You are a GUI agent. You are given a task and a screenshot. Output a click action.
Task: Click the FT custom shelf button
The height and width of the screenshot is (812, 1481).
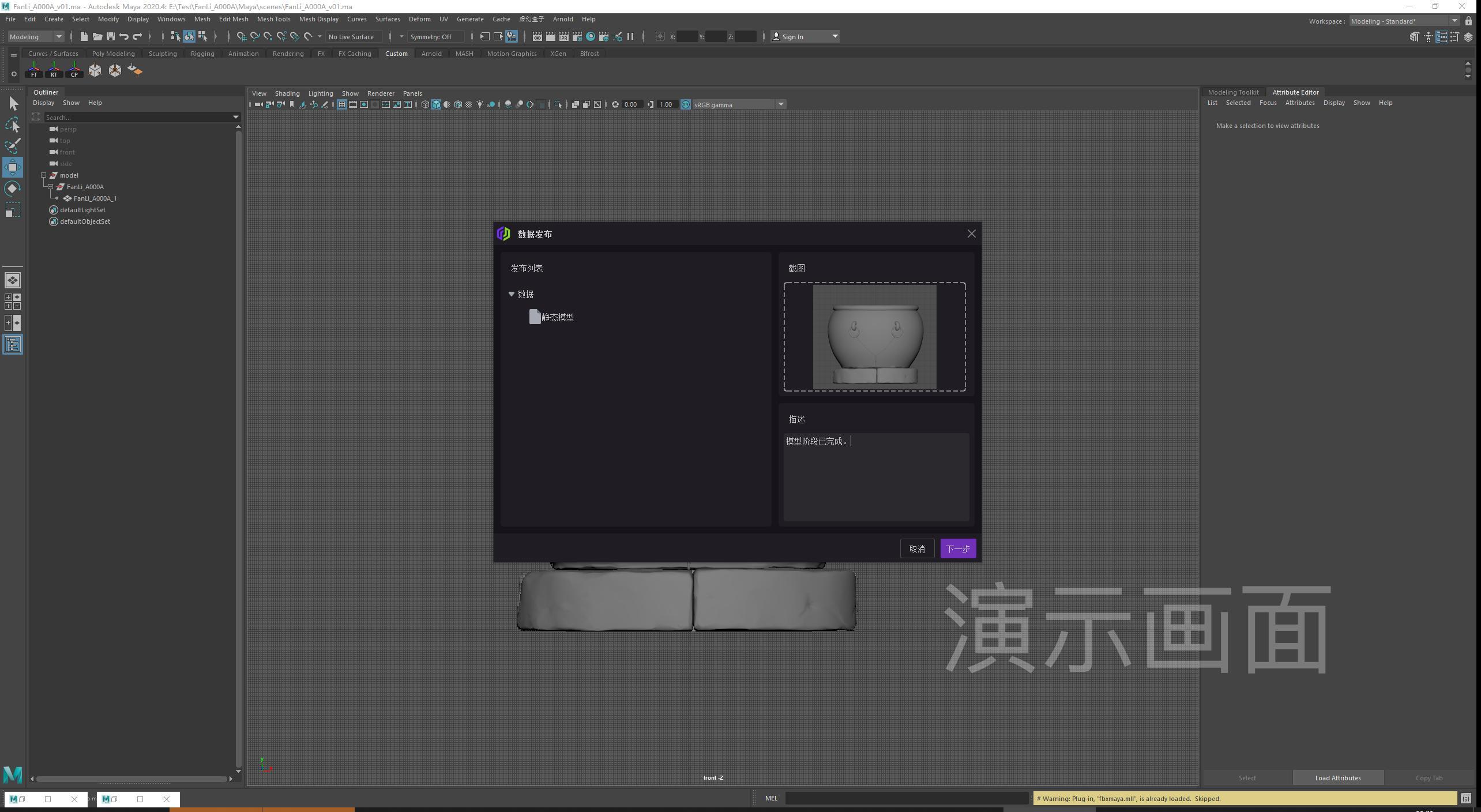coord(34,70)
